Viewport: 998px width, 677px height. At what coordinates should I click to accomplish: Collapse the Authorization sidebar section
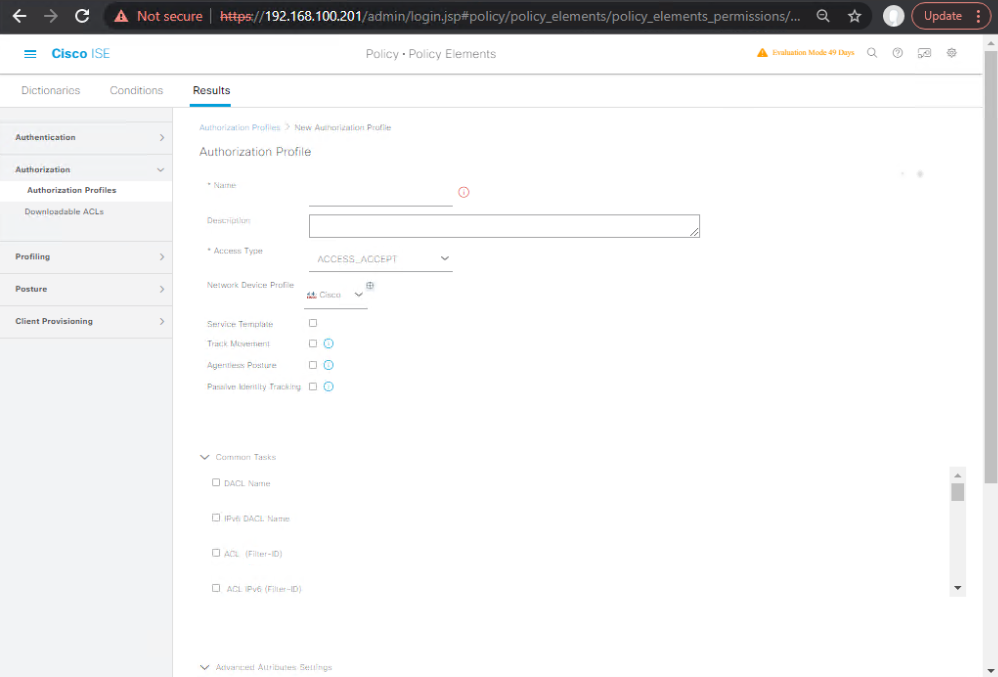86,170
